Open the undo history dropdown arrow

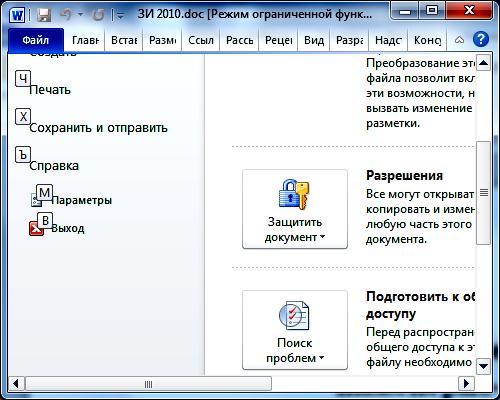[80, 15]
